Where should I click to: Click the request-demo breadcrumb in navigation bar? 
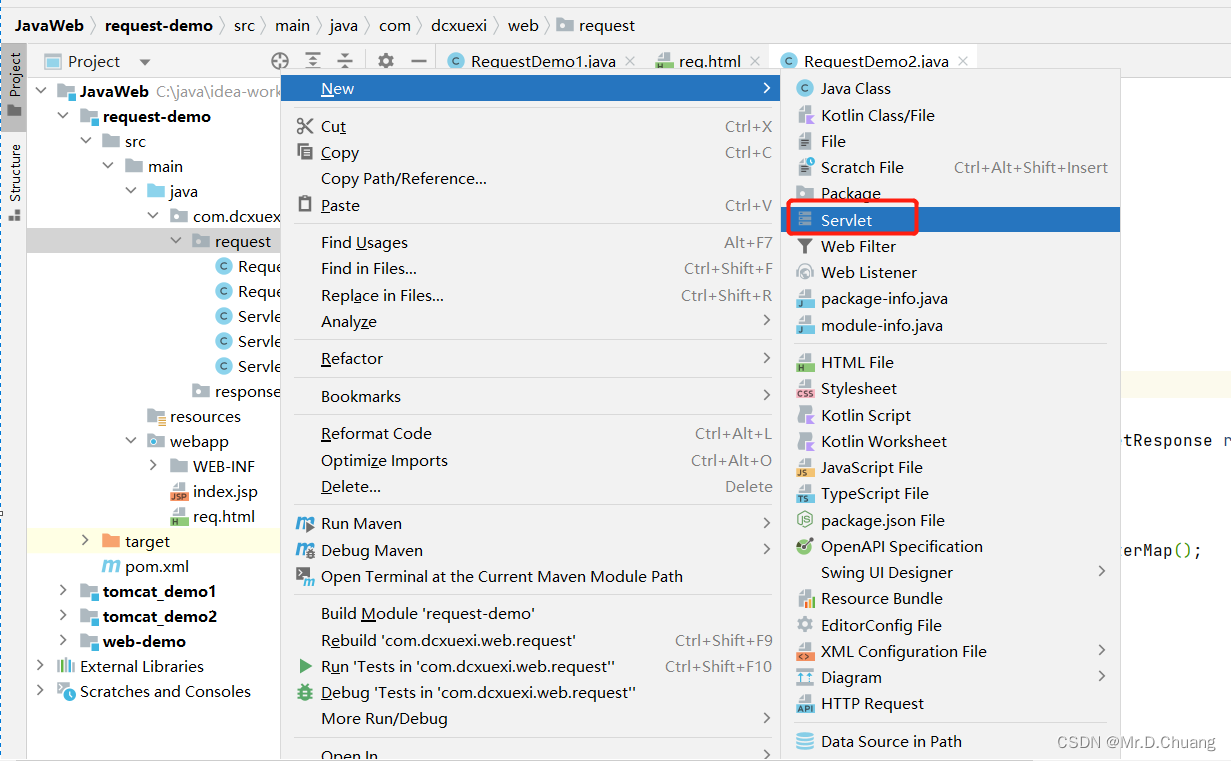pos(158,25)
